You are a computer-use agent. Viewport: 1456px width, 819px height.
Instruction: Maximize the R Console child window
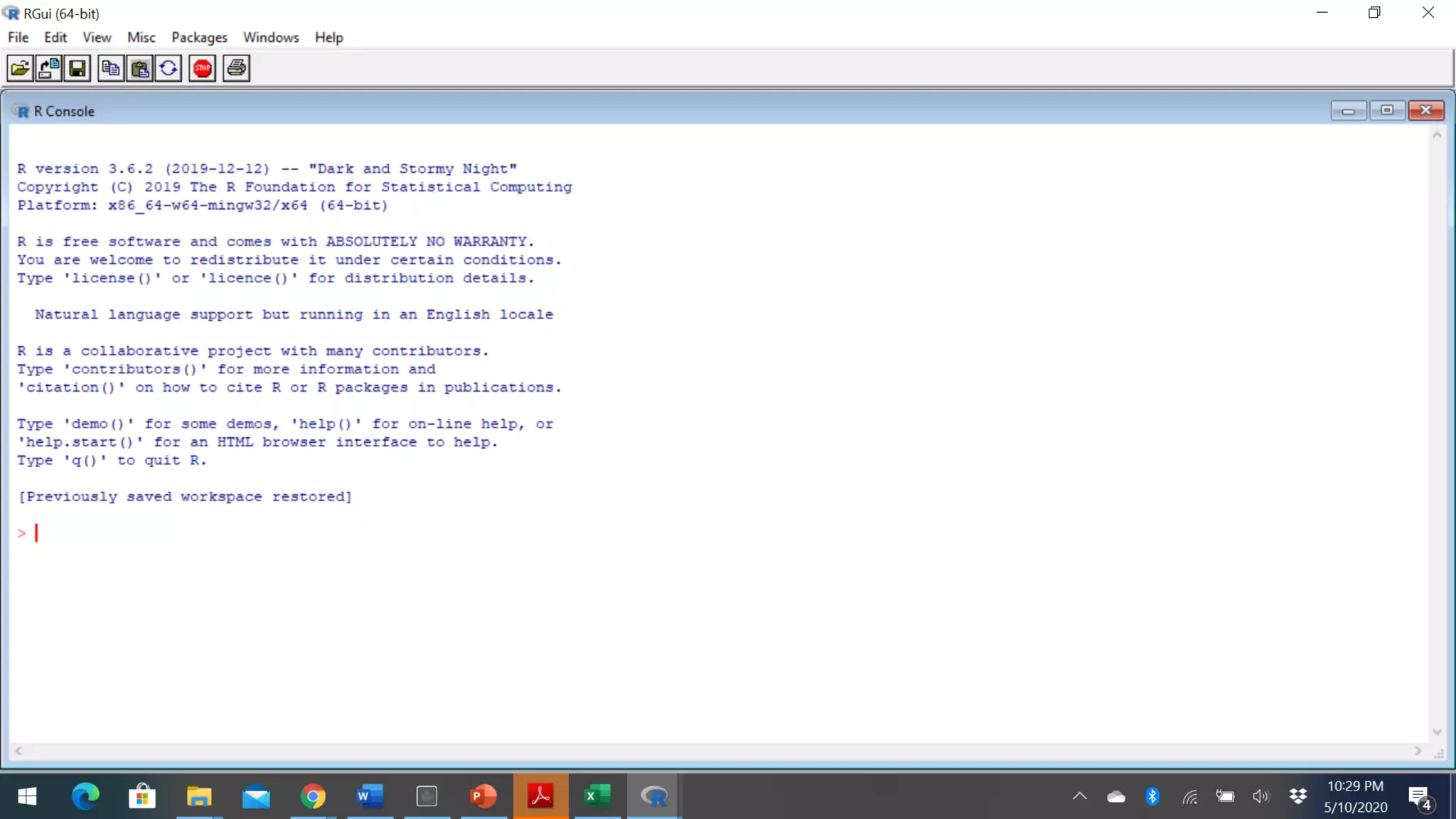tap(1387, 110)
